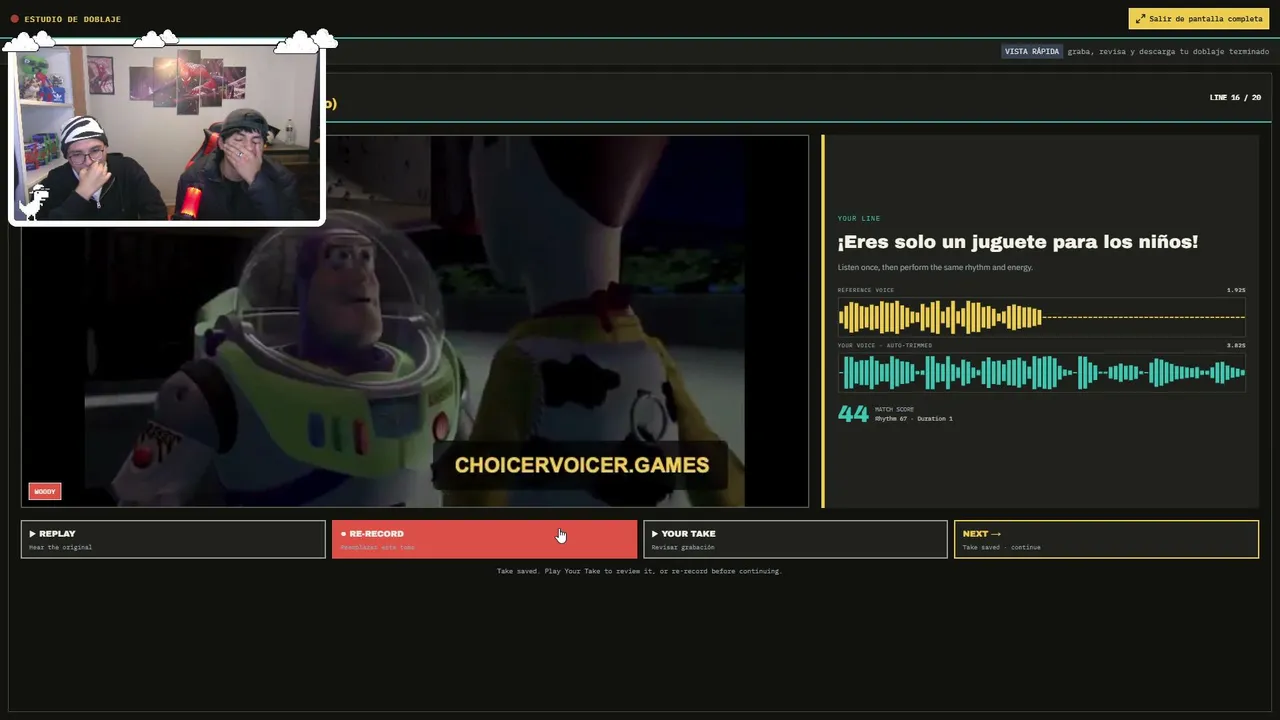Viewport: 1280px width, 720px height.
Task: Continue with the yellow Next button
Action: (x=1106, y=539)
